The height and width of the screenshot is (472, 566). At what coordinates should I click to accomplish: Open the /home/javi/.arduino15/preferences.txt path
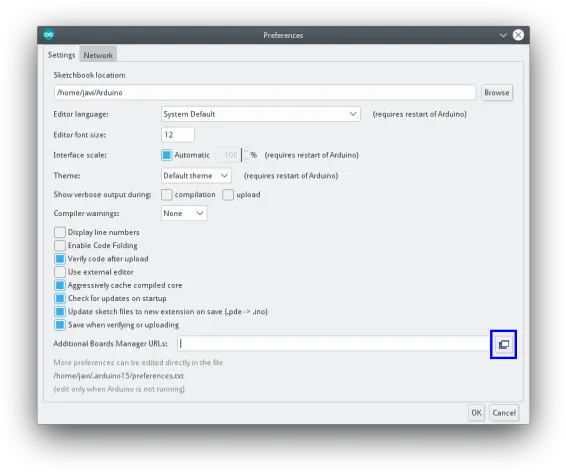pyautogui.click(x=119, y=376)
